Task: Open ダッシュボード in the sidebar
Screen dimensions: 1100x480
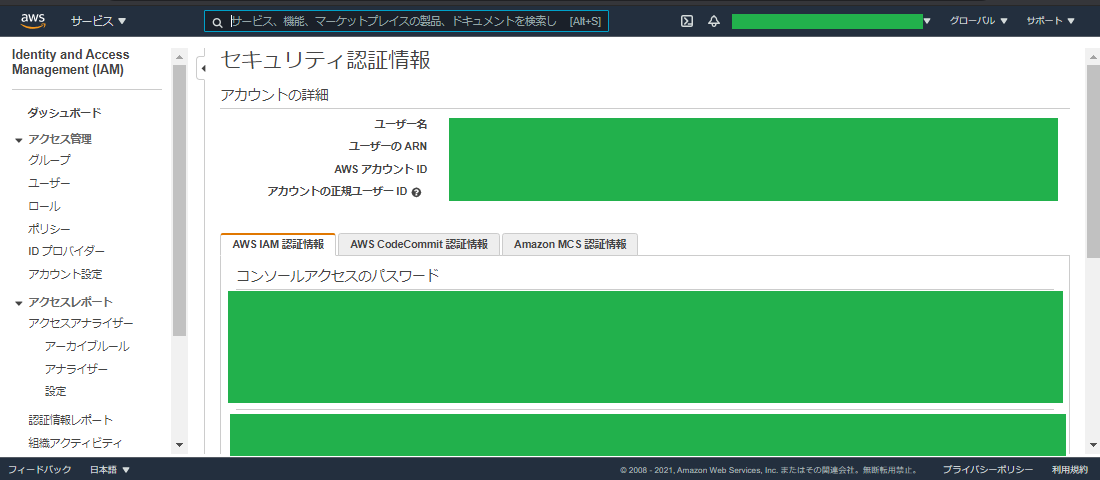Action: pyautogui.click(x=65, y=113)
